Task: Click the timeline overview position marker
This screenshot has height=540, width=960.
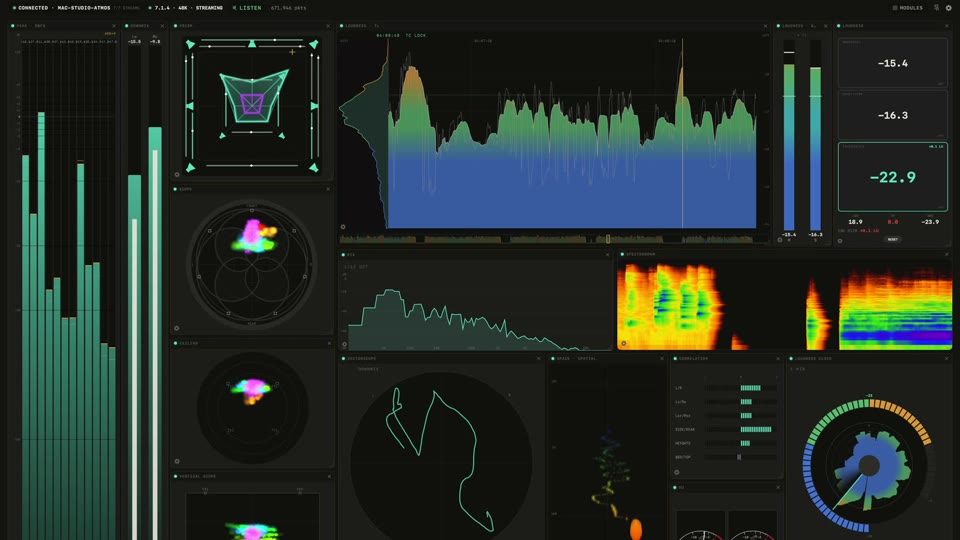Action: point(608,239)
